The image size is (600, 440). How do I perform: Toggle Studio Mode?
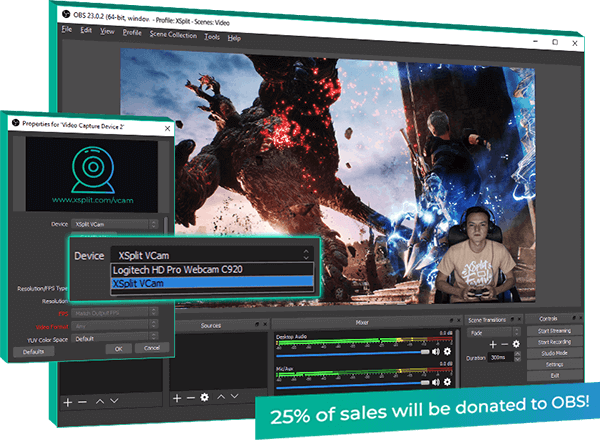click(554, 353)
